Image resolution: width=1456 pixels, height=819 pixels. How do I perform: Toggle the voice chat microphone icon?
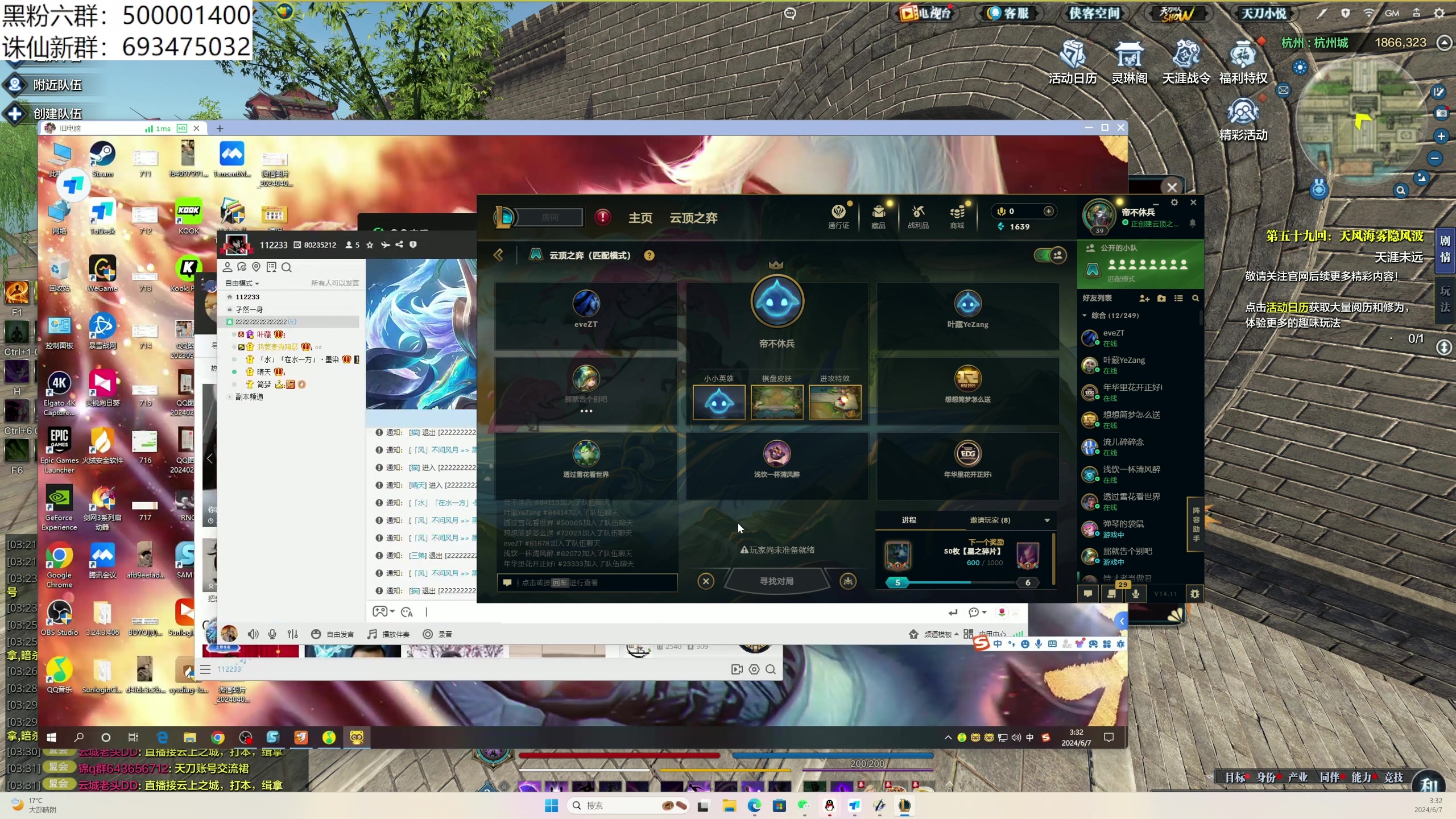(272, 634)
